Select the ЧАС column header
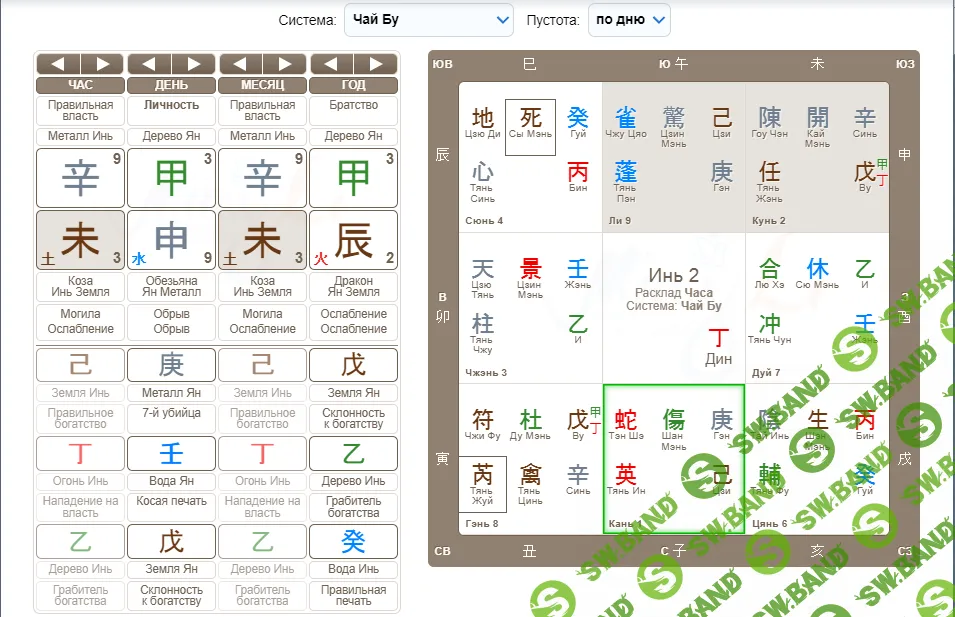Image resolution: width=955 pixels, height=617 pixels. (81, 85)
